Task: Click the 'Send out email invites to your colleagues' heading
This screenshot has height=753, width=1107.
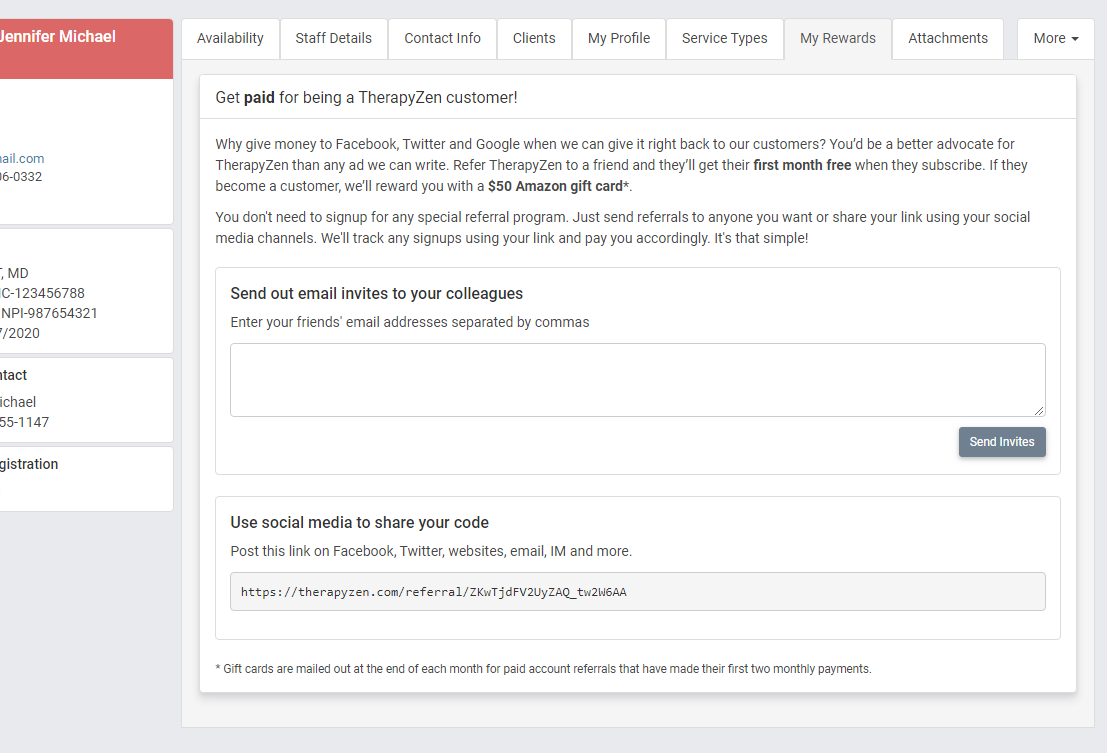Action: pos(376,294)
